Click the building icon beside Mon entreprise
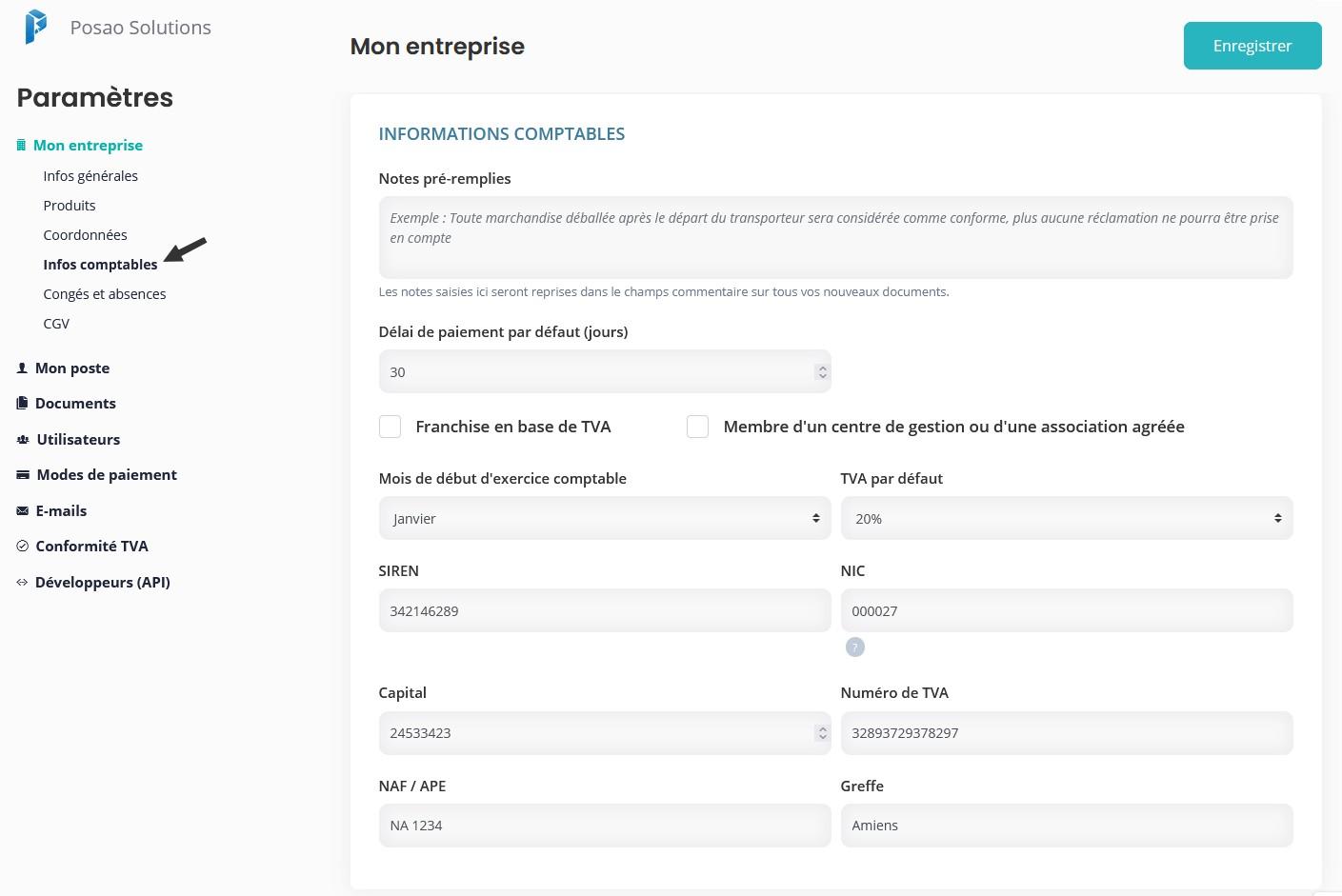 pyautogui.click(x=21, y=146)
